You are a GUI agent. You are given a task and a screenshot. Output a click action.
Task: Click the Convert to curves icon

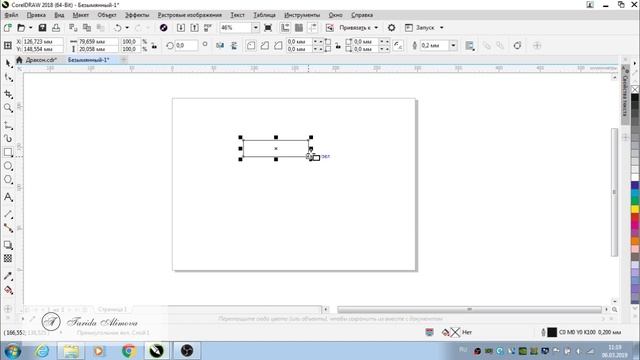517,45
